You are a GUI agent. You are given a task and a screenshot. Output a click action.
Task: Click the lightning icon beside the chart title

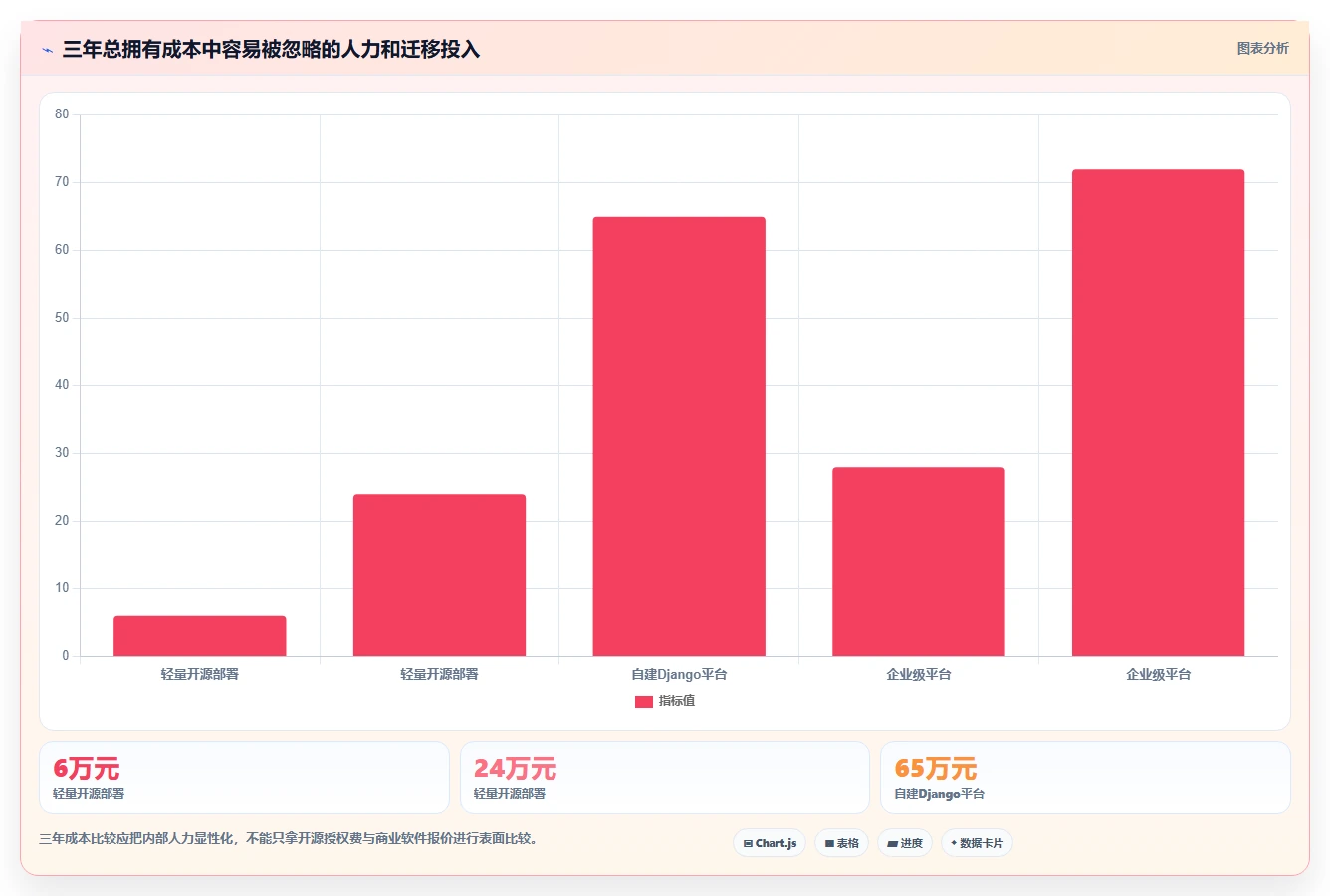(47, 50)
